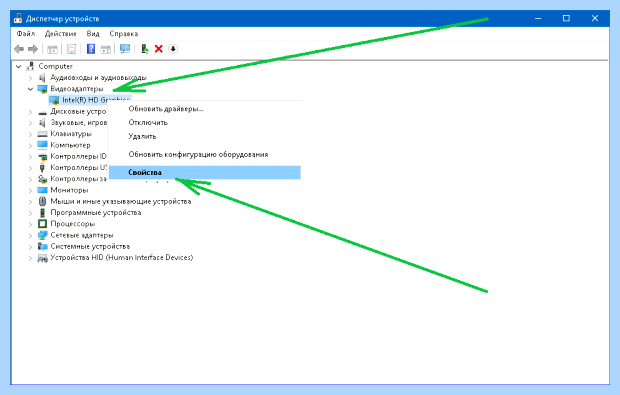Image resolution: width=620 pixels, height=395 pixels.
Task: Expand the Системные устройства node
Action: click(x=30, y=247)
